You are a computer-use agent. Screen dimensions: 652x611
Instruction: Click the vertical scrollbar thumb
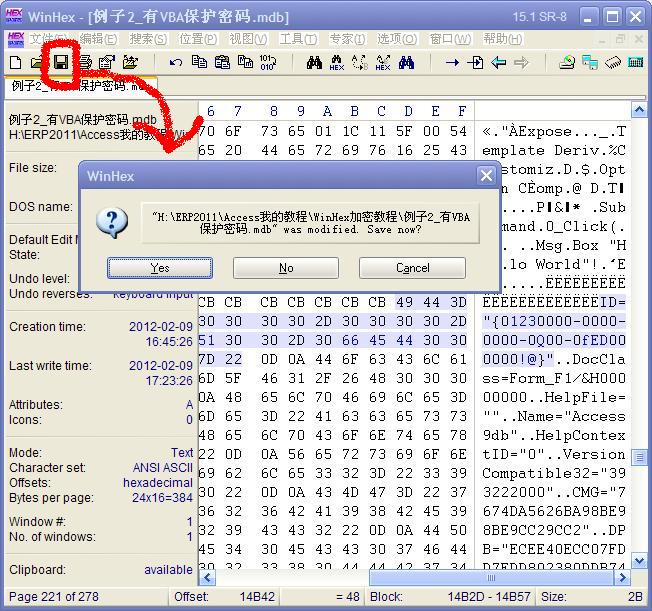(x=639, y=458)
